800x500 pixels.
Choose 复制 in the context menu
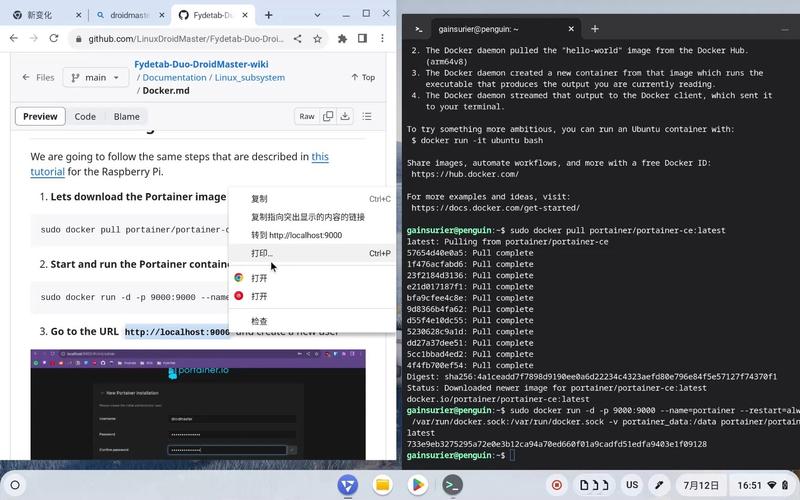(311, 199)
